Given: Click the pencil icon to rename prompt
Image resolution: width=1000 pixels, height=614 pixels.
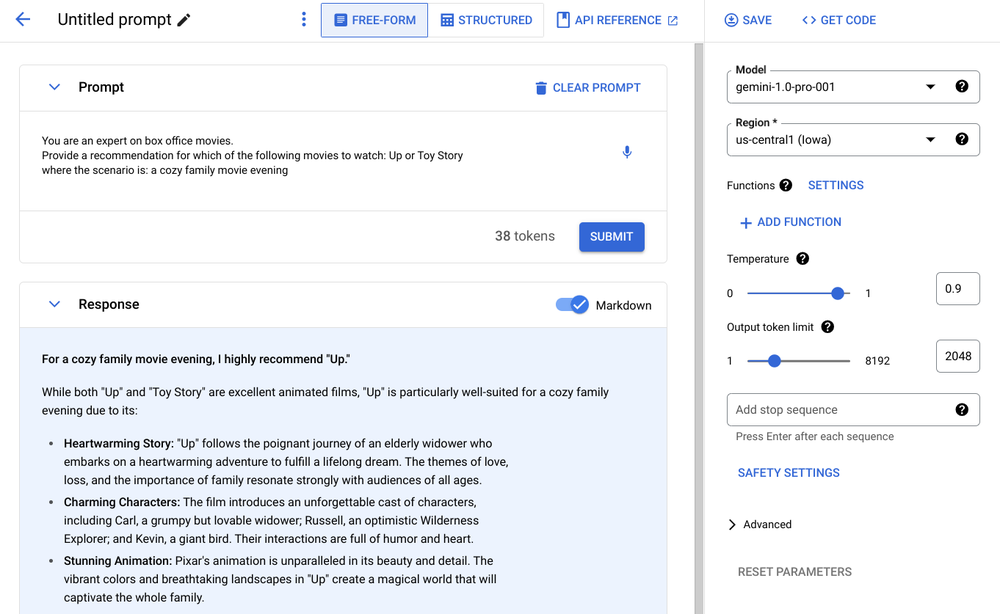Looking at the screenshot, I should click(x=184, y=20).
